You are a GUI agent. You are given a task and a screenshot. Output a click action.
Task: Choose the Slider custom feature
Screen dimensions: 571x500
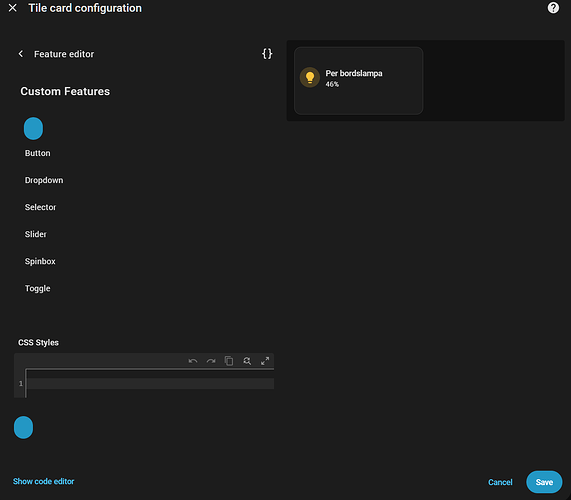pos(36,234)
